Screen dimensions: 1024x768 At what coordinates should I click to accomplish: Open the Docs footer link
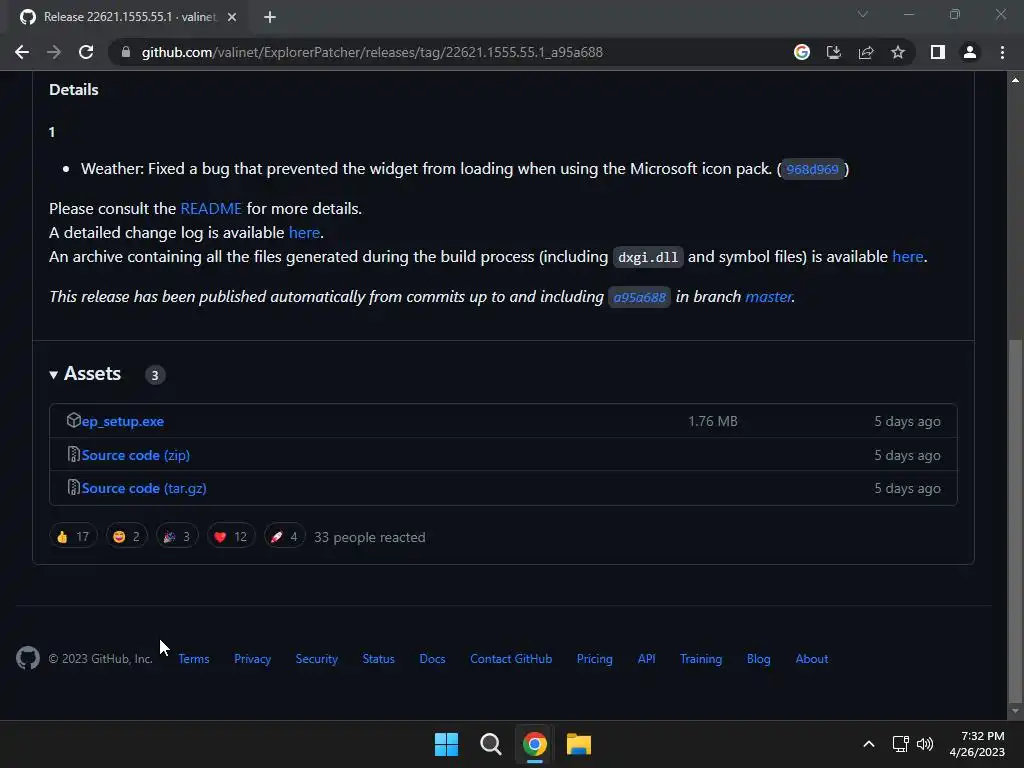point(432,659)
